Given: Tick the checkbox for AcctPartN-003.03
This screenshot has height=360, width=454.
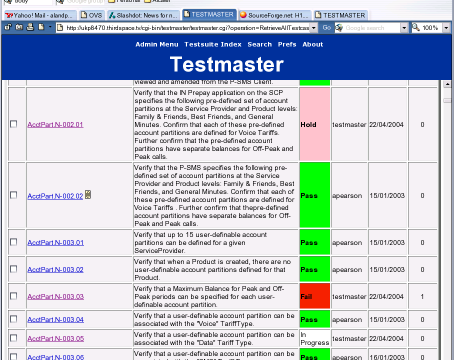Looking at the screenshot, I should click(x=14, y=296).
